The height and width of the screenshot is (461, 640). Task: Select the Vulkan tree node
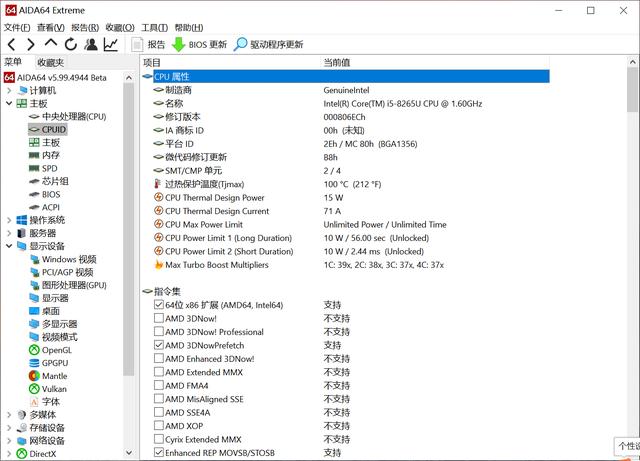[x=54, y=389]
